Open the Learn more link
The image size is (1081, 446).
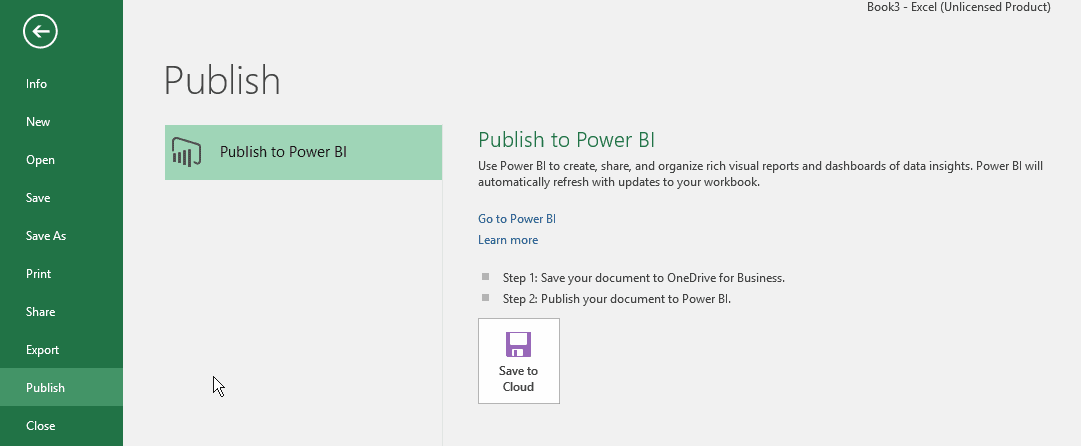click(x=508, y=240)
